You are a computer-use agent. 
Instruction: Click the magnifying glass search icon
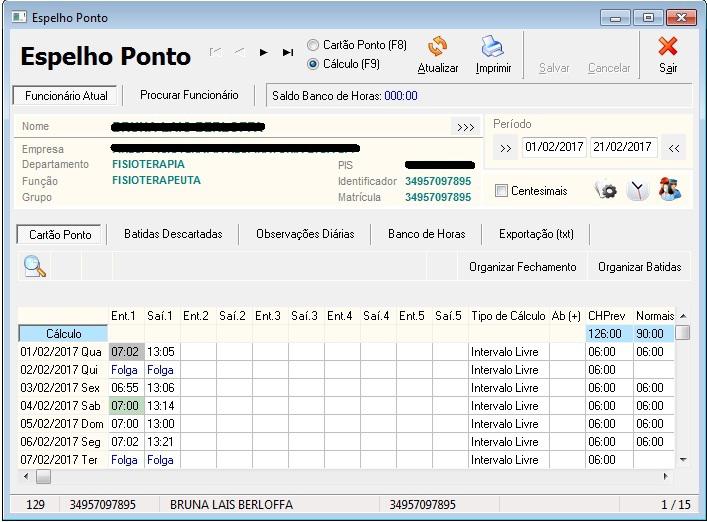click(35, 266)
